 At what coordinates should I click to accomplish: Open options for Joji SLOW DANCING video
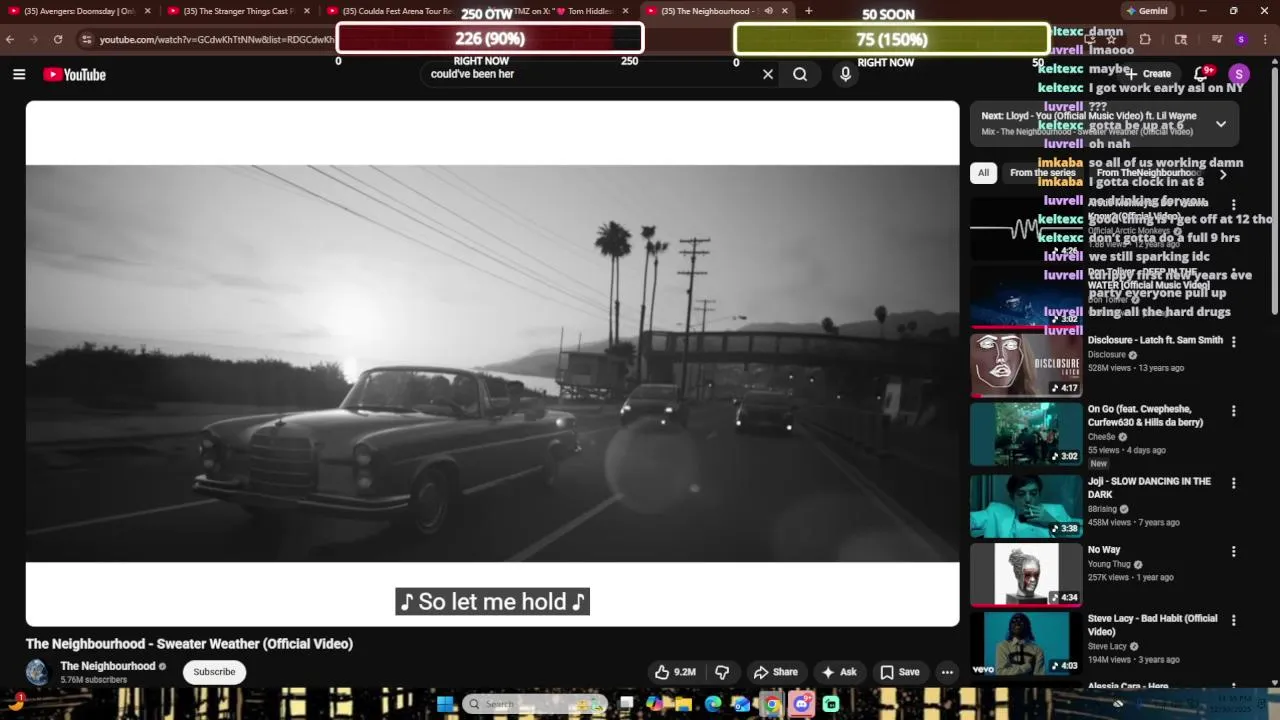click(1233, 482)
